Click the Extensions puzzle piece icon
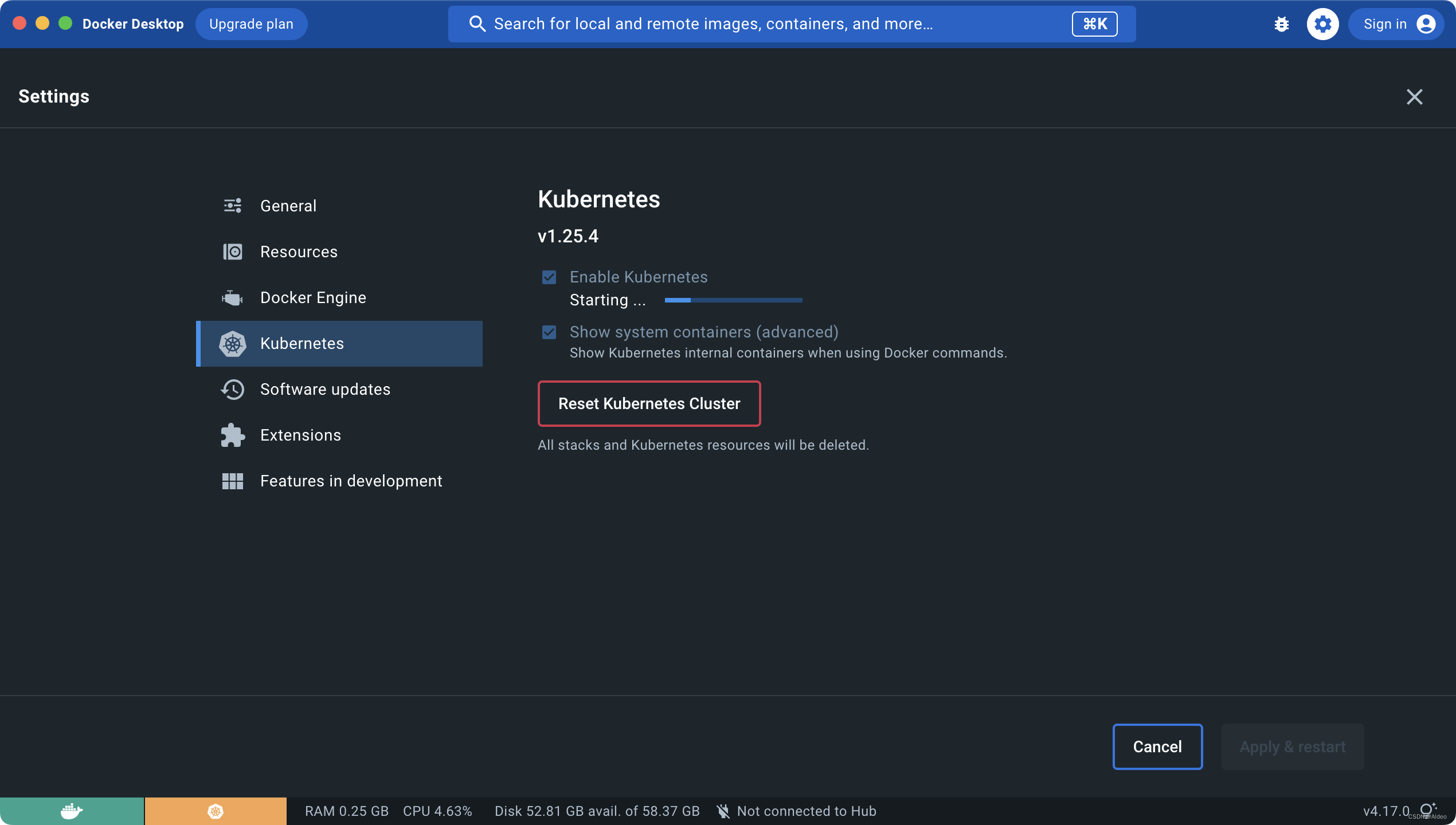 coord(233,435)
